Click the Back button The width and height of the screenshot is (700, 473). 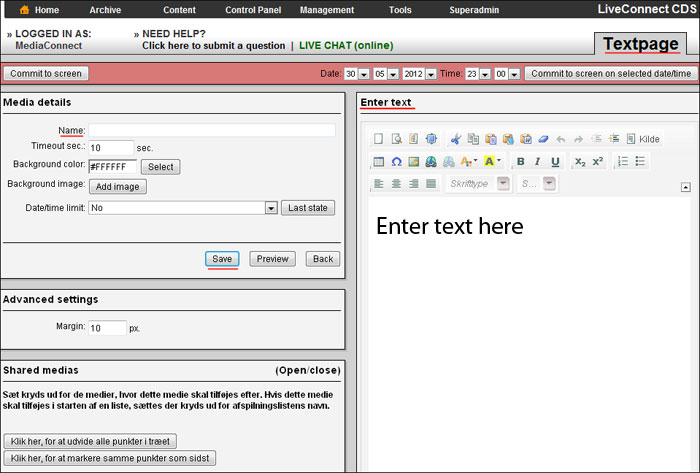pyautogui.click(x=323, y=259)
